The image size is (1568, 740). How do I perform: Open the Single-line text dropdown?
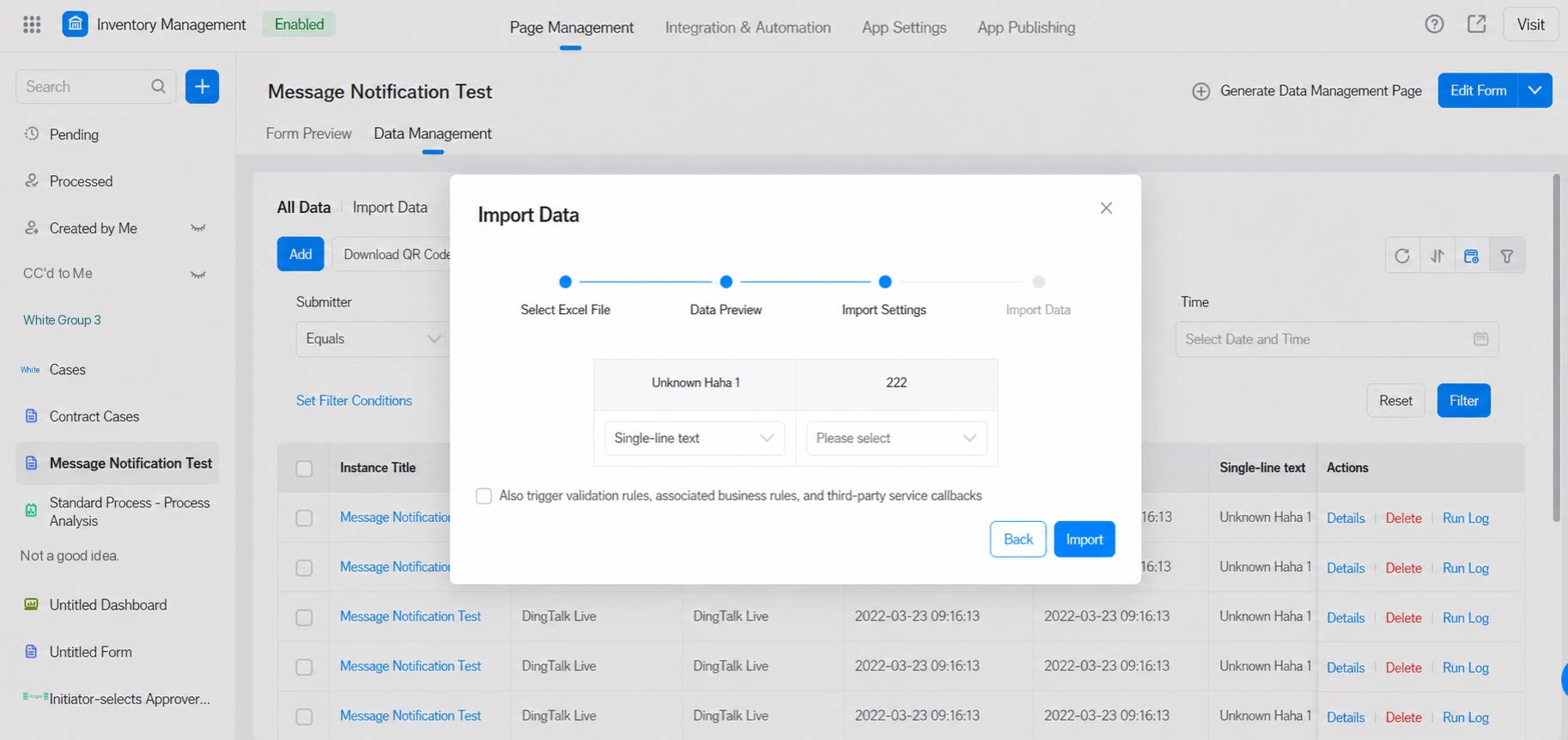tap(694, 438)
